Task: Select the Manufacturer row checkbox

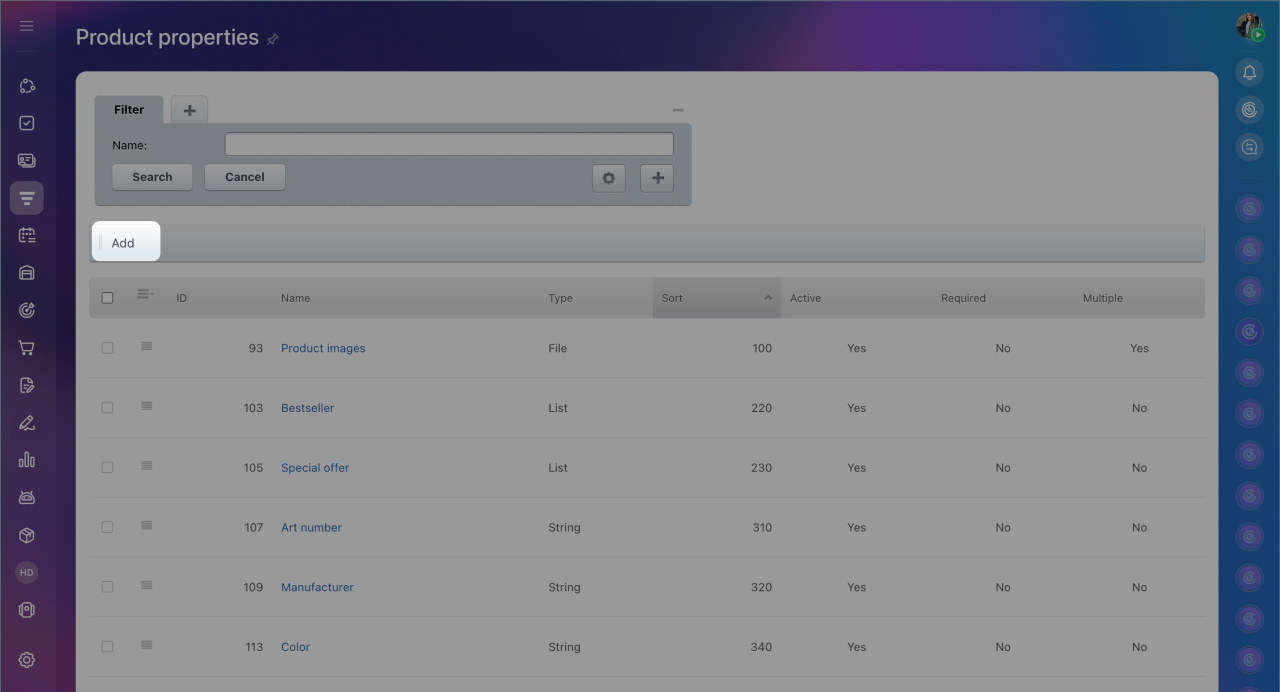Action: coord(108,587)
